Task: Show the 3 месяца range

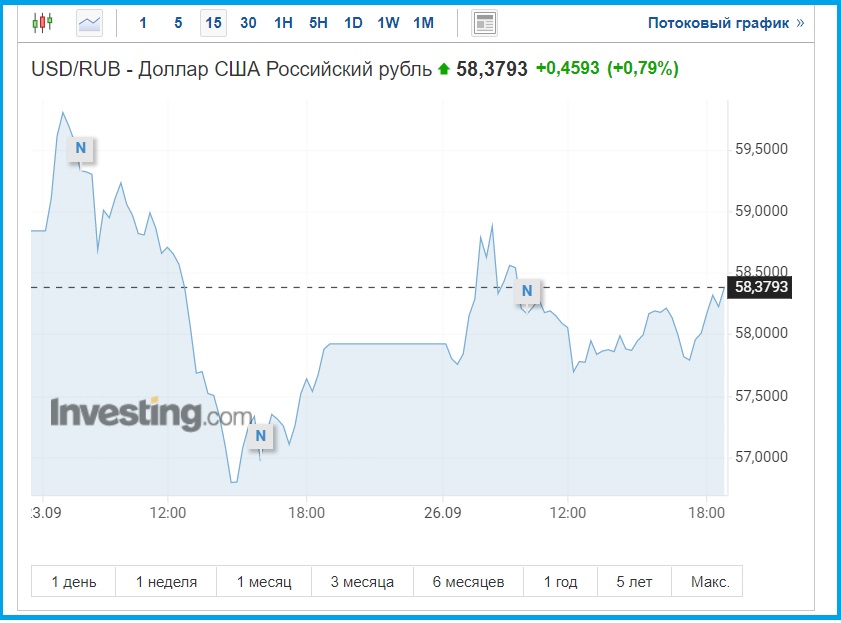Action: pos(362,581)
